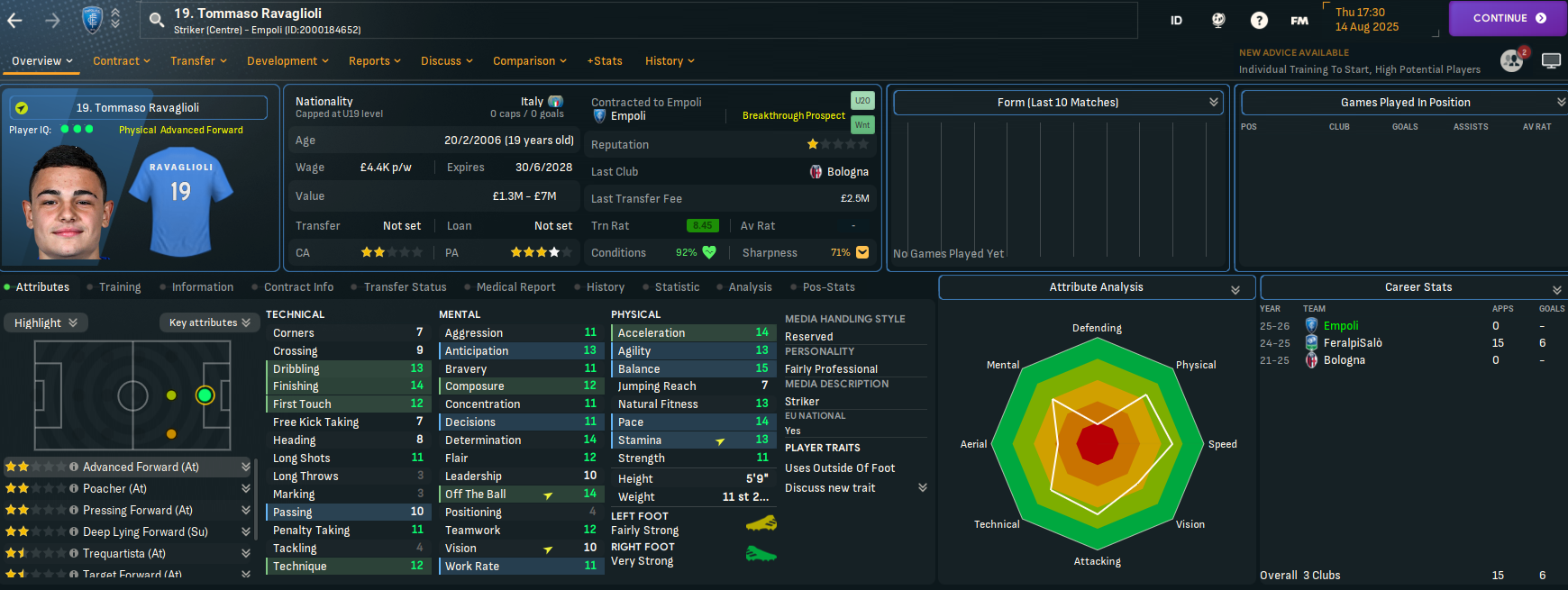Click the Empoli club badge in top bar
The height and width of the screenshot is (590, 1568).
(x=92, y=19)
